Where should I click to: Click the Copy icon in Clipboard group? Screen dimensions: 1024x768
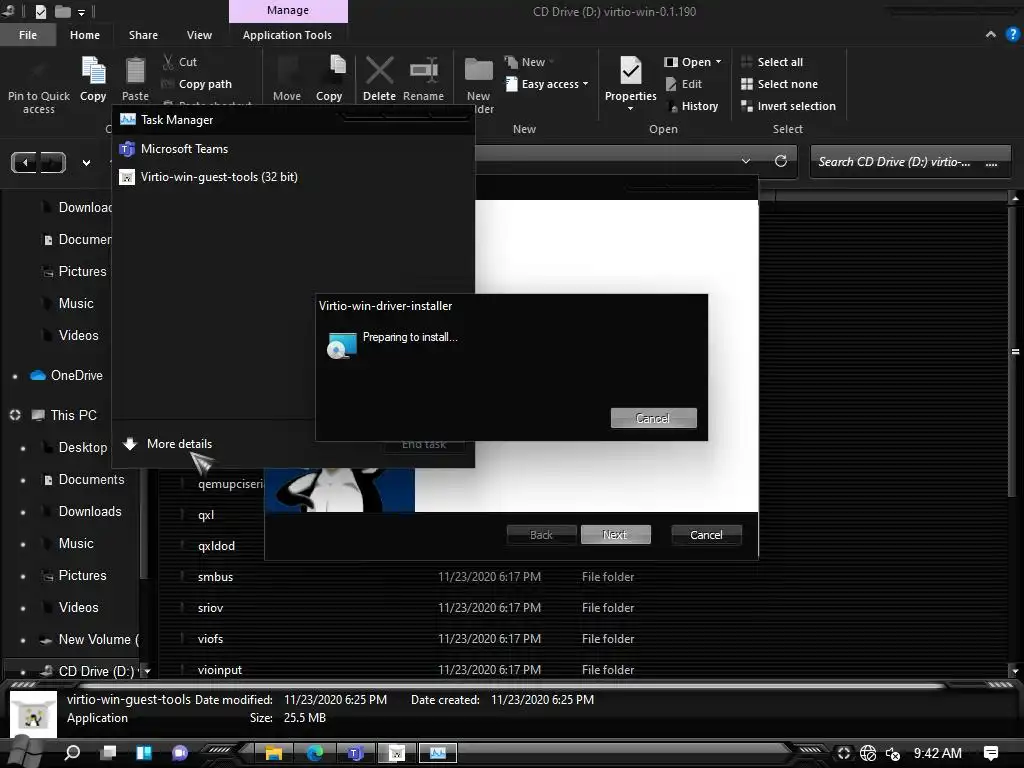pyautogui.click(x=93, y=71)
